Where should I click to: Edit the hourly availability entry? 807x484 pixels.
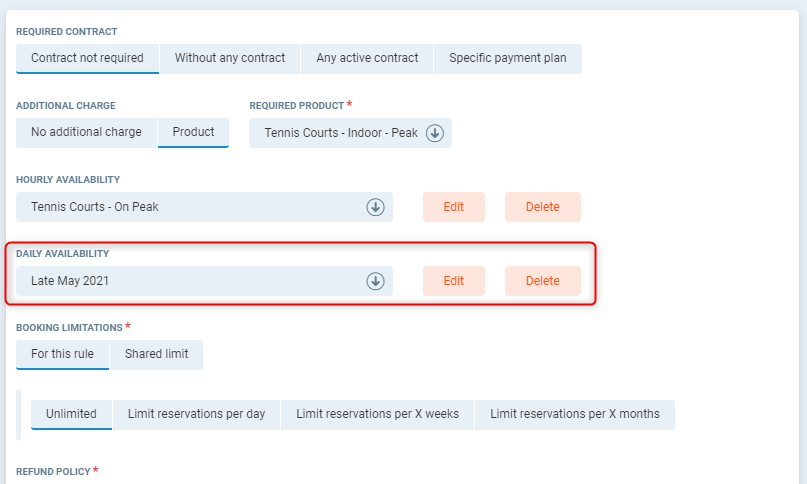coord(454,207)
